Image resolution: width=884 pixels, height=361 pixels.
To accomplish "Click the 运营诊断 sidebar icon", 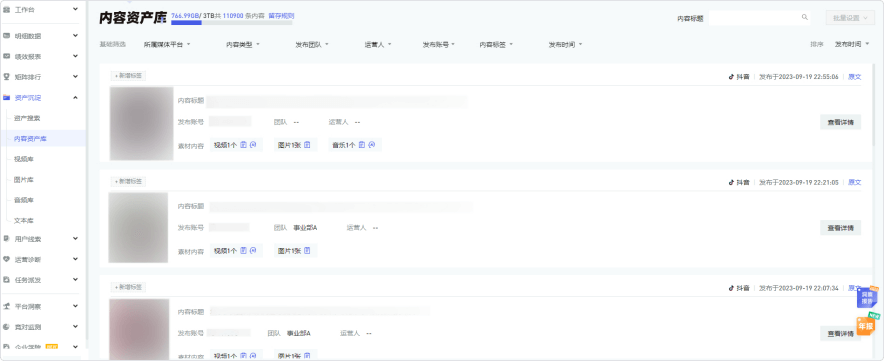I will pyautogui.click(x=7, y=259).
